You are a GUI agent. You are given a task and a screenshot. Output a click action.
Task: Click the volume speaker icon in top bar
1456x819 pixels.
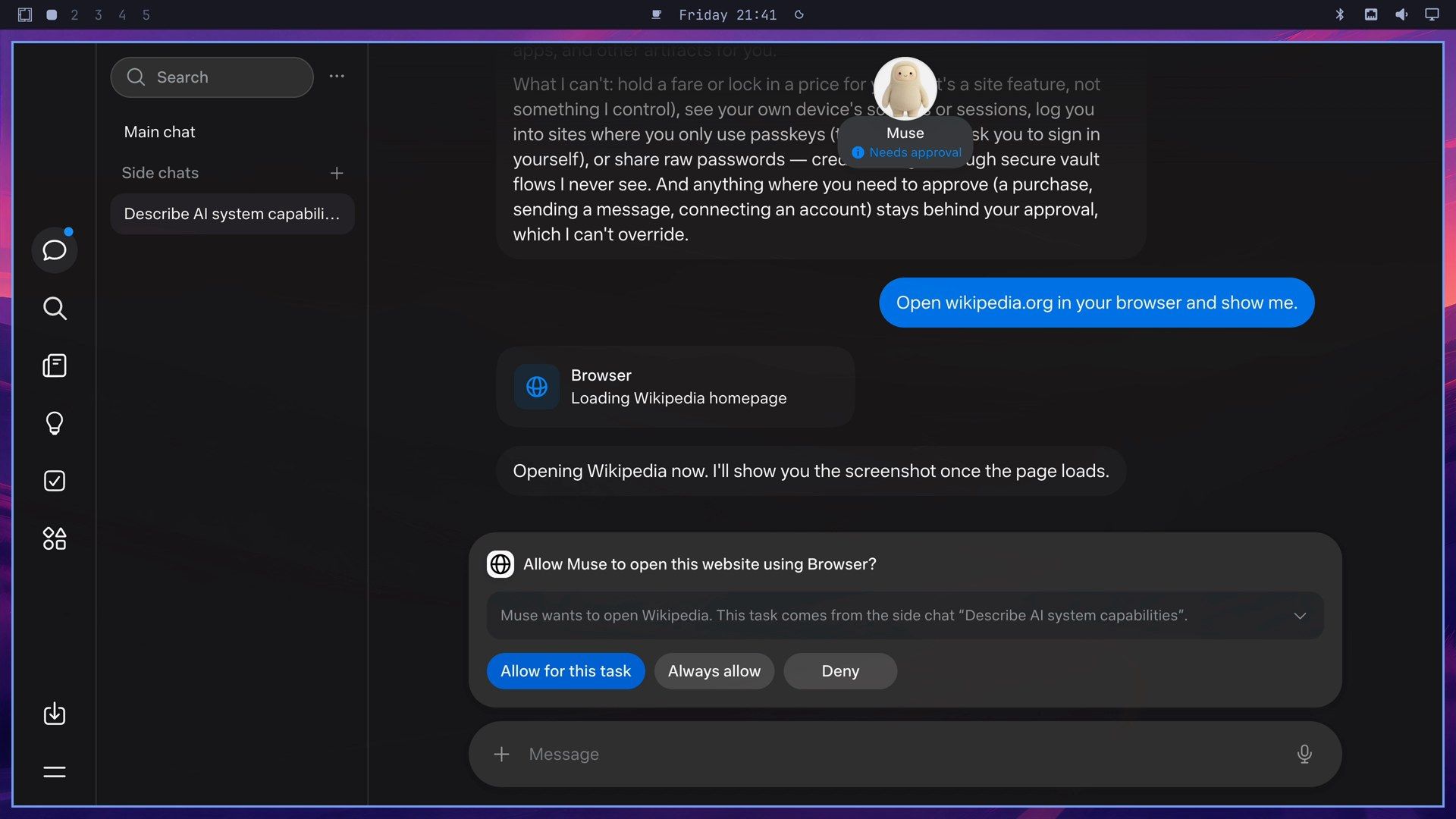(1401, 14)
